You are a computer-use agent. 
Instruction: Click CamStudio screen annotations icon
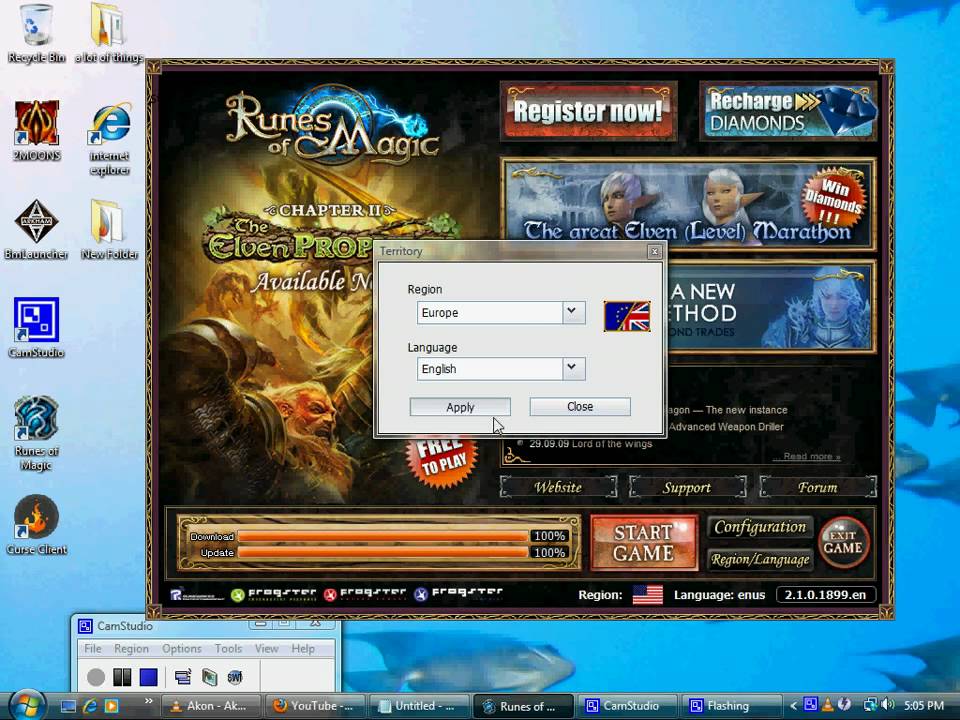209,677
